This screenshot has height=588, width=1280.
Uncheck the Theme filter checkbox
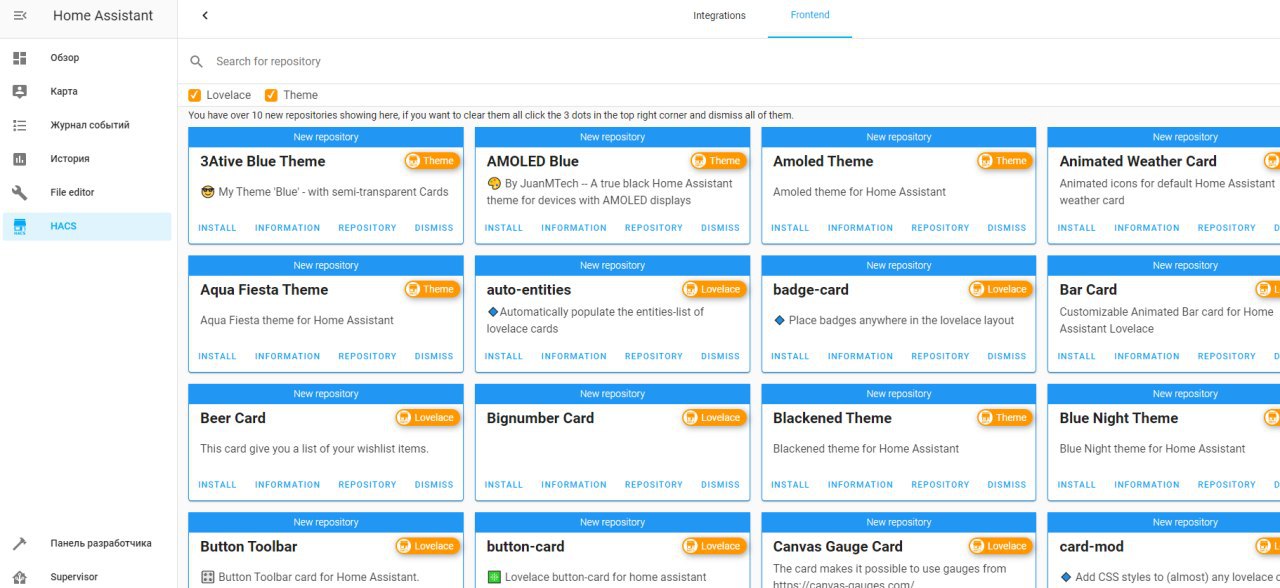click(271, 95)
